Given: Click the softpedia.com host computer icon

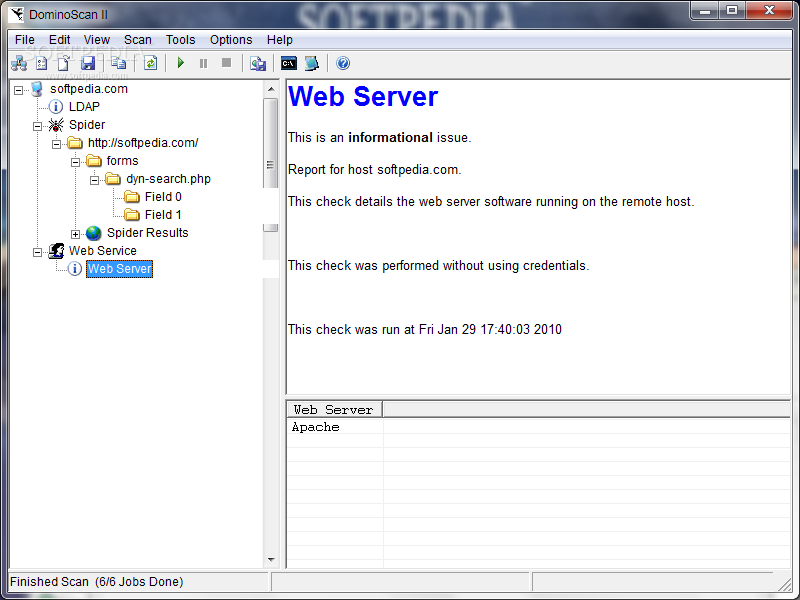Looking at the screenshot, I should click(x=37, y=89).
